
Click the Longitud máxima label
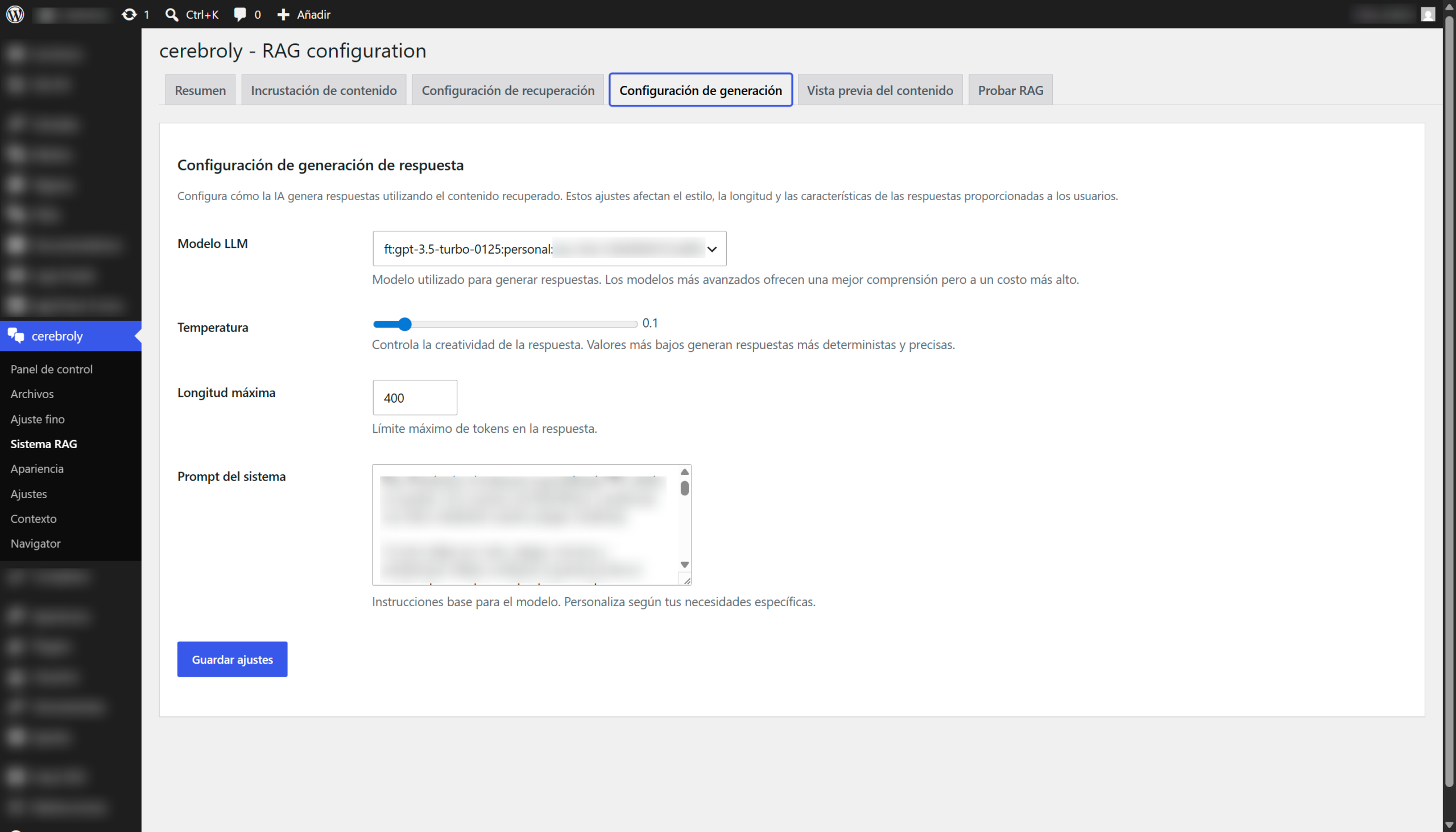[226, 392]
